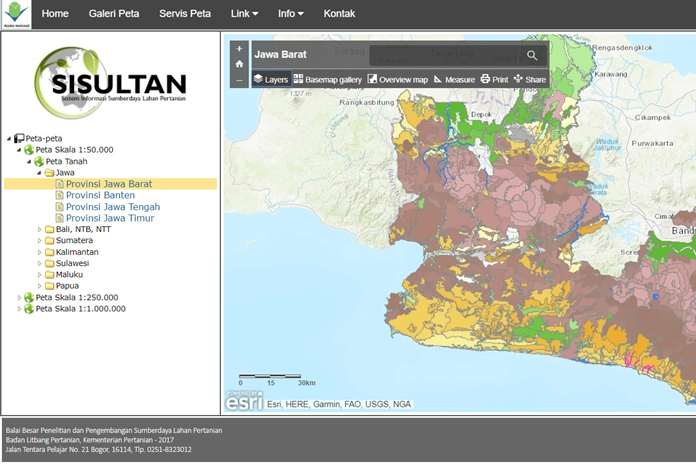Expand Peta Skala 1:250.000 node

pos(18,297)
